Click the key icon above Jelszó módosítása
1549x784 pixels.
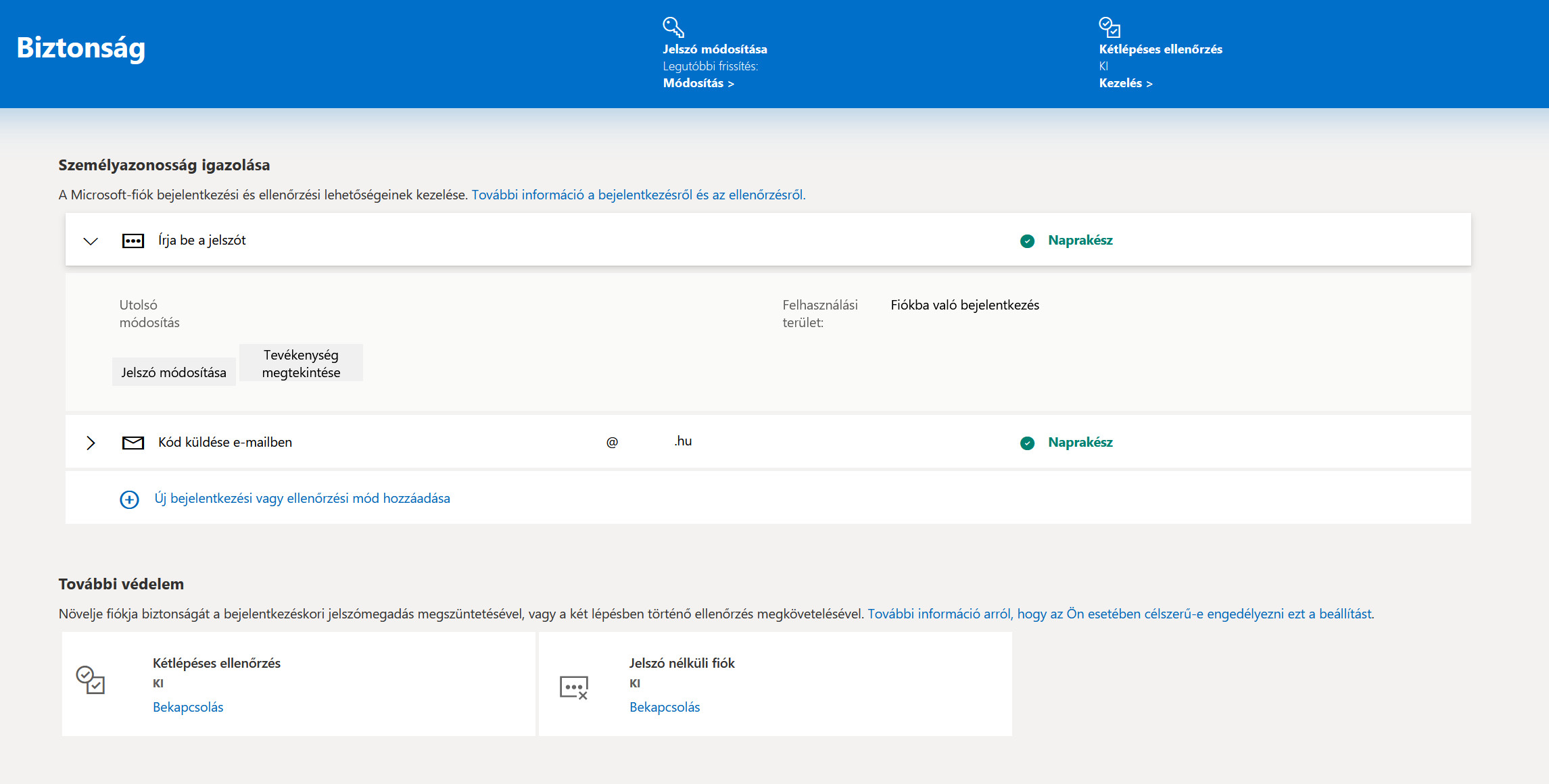coord(673,27)
